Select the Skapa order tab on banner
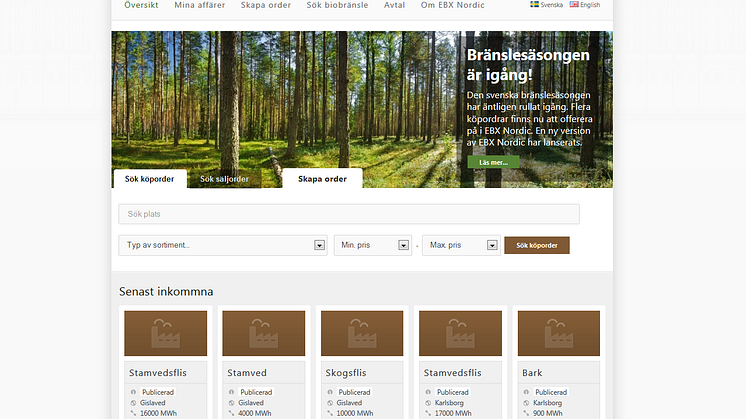 (322, 179)
